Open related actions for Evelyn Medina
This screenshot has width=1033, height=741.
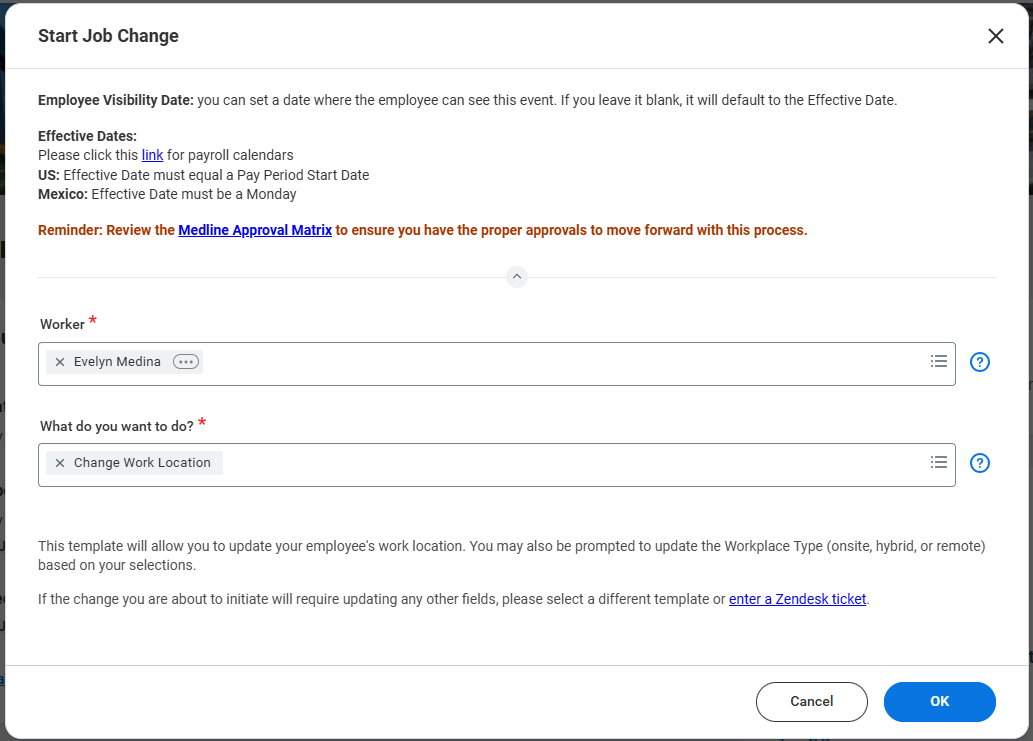click(x=186, y=362)
